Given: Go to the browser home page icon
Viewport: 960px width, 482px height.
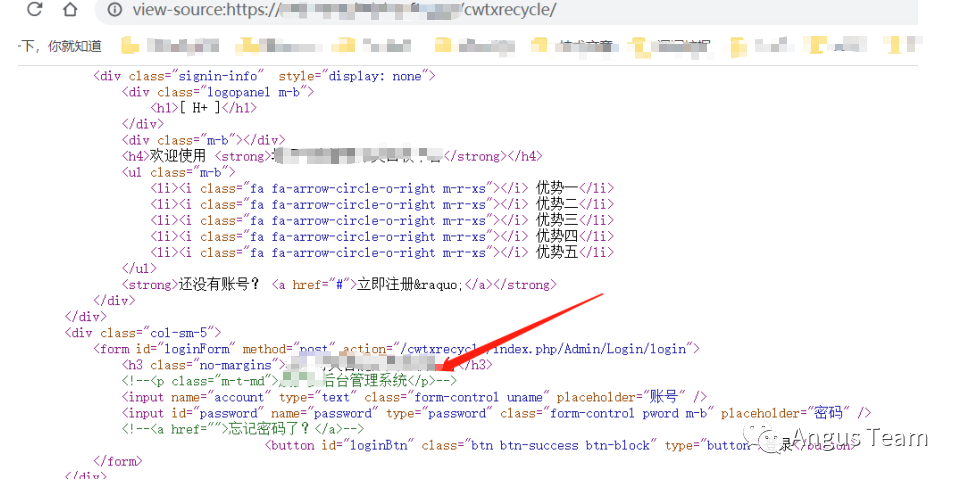Looking at the screenshot, I should click(x=70, y=9).
